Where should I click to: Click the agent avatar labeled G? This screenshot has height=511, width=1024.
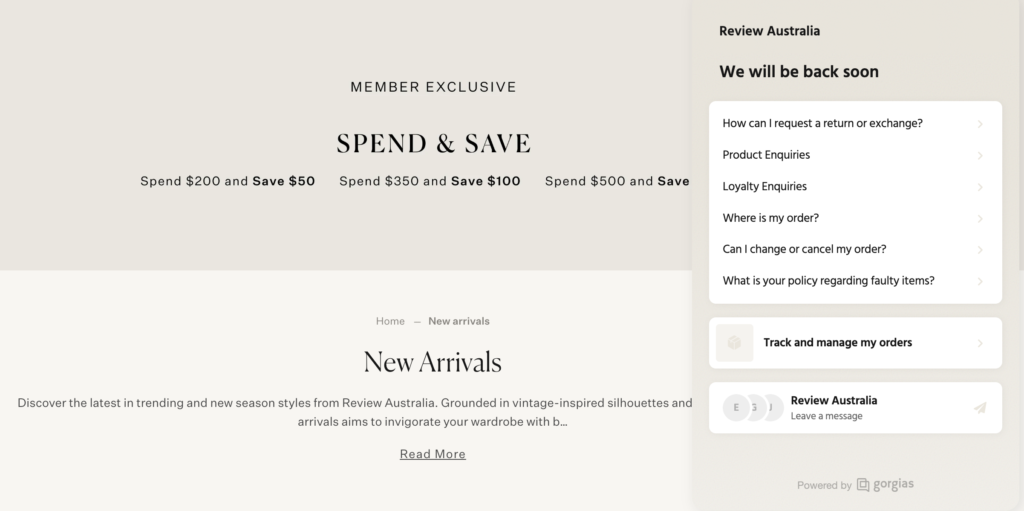756,408
